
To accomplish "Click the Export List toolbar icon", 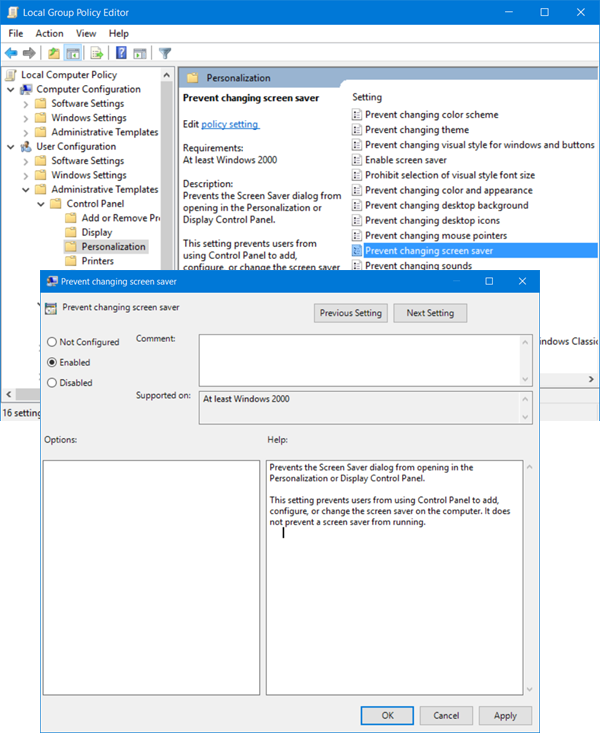I will pos(97,53).
